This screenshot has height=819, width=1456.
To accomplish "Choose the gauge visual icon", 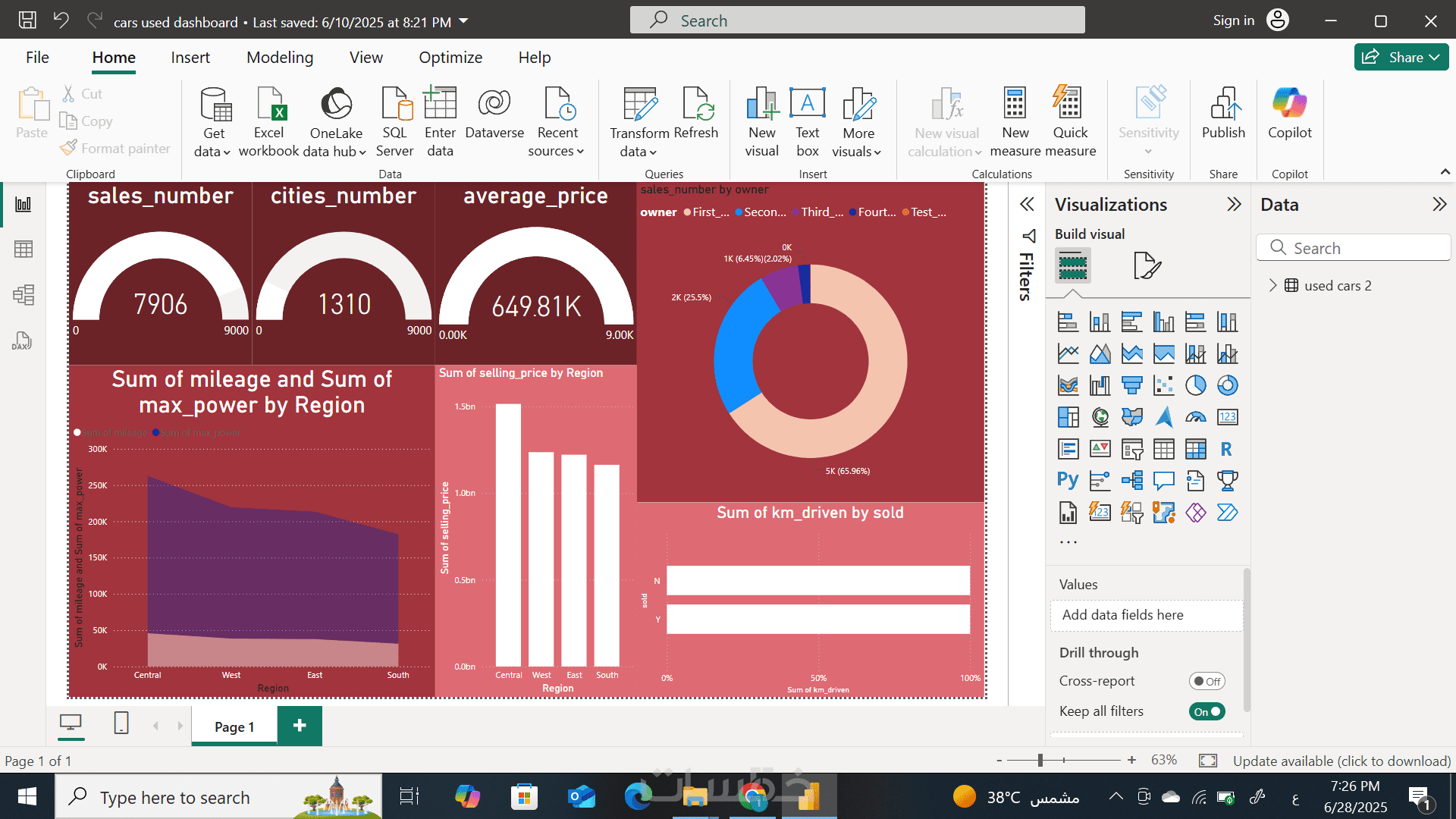I will pyautogui.click(x=1195, y=417).
